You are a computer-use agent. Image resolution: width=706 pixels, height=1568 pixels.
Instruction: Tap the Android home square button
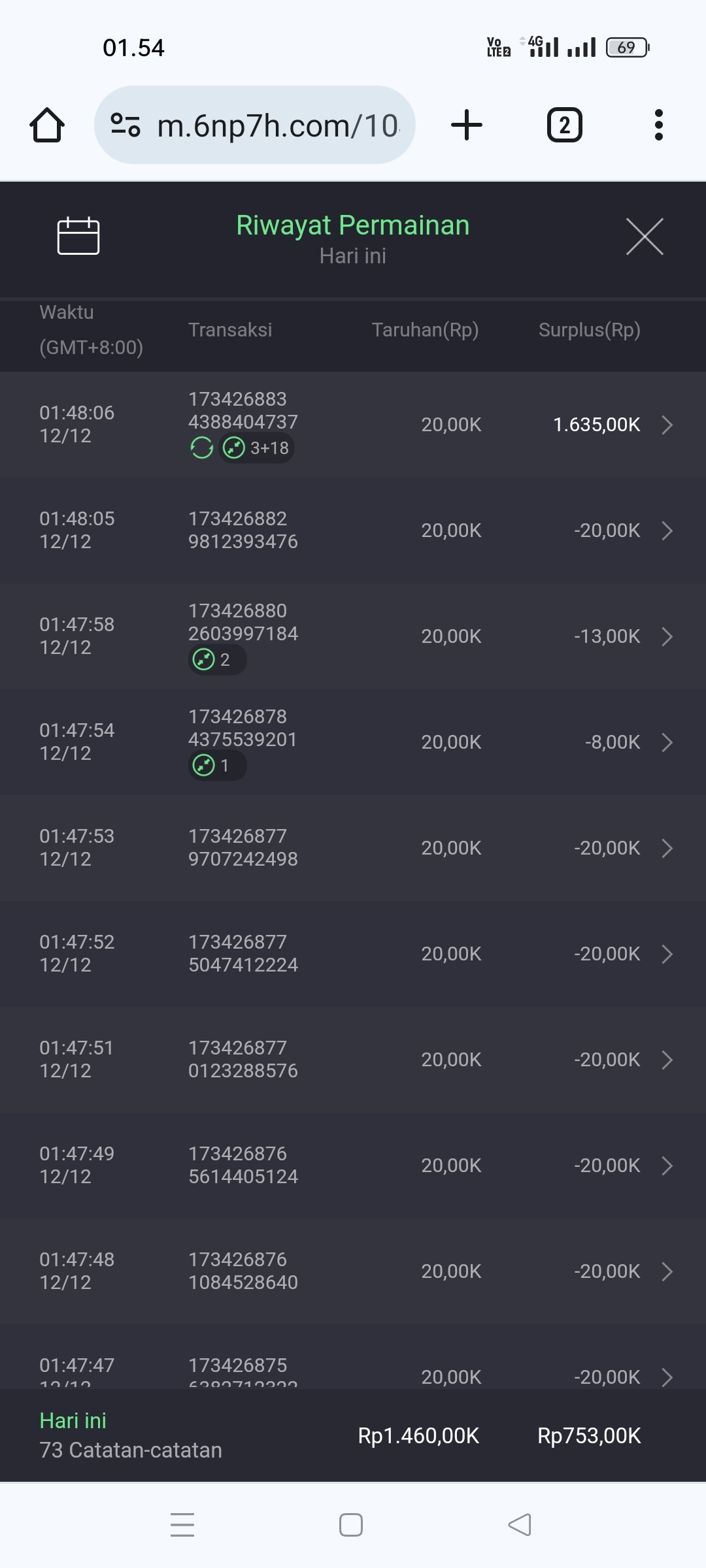click(351, 1525)
